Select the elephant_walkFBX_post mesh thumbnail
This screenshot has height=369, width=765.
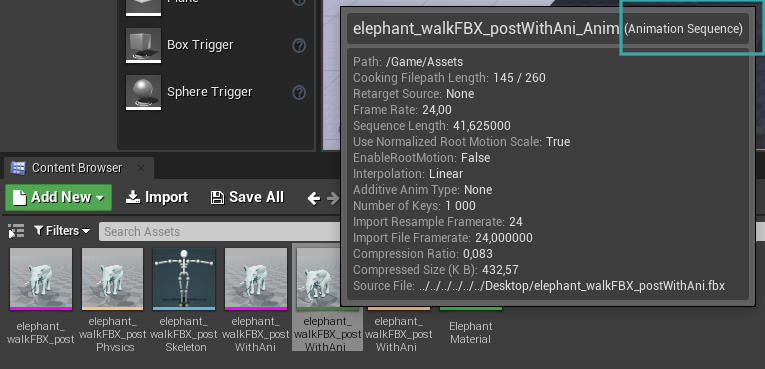coord(41,279)
